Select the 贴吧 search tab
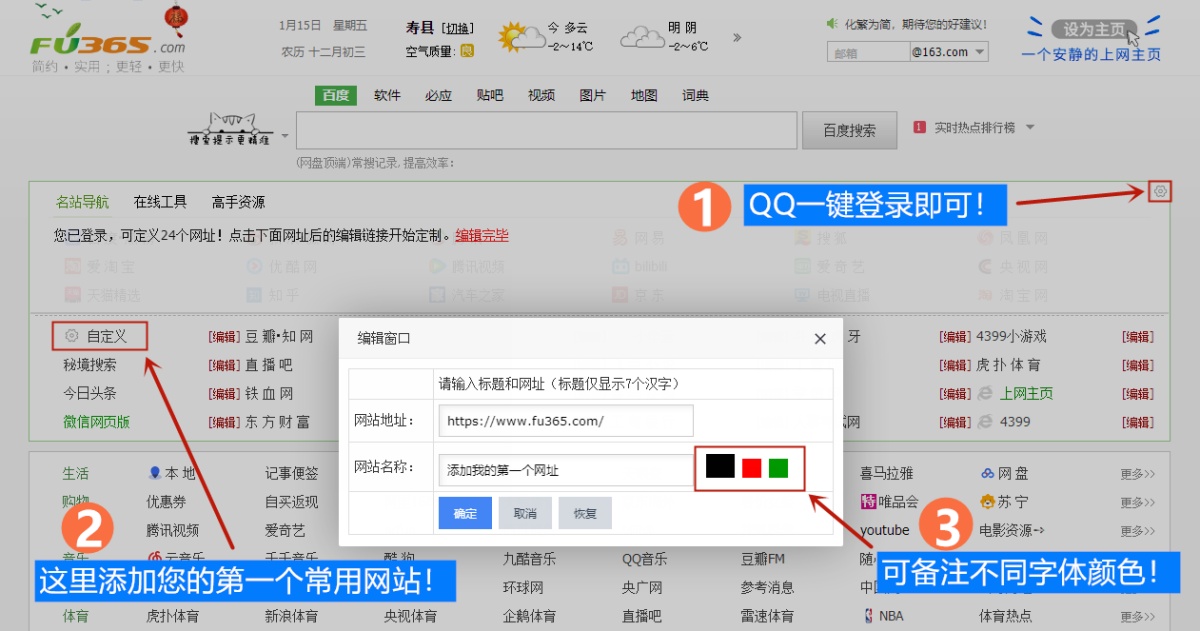Viewport: 1200px width, 631px height. pos(490,96)
